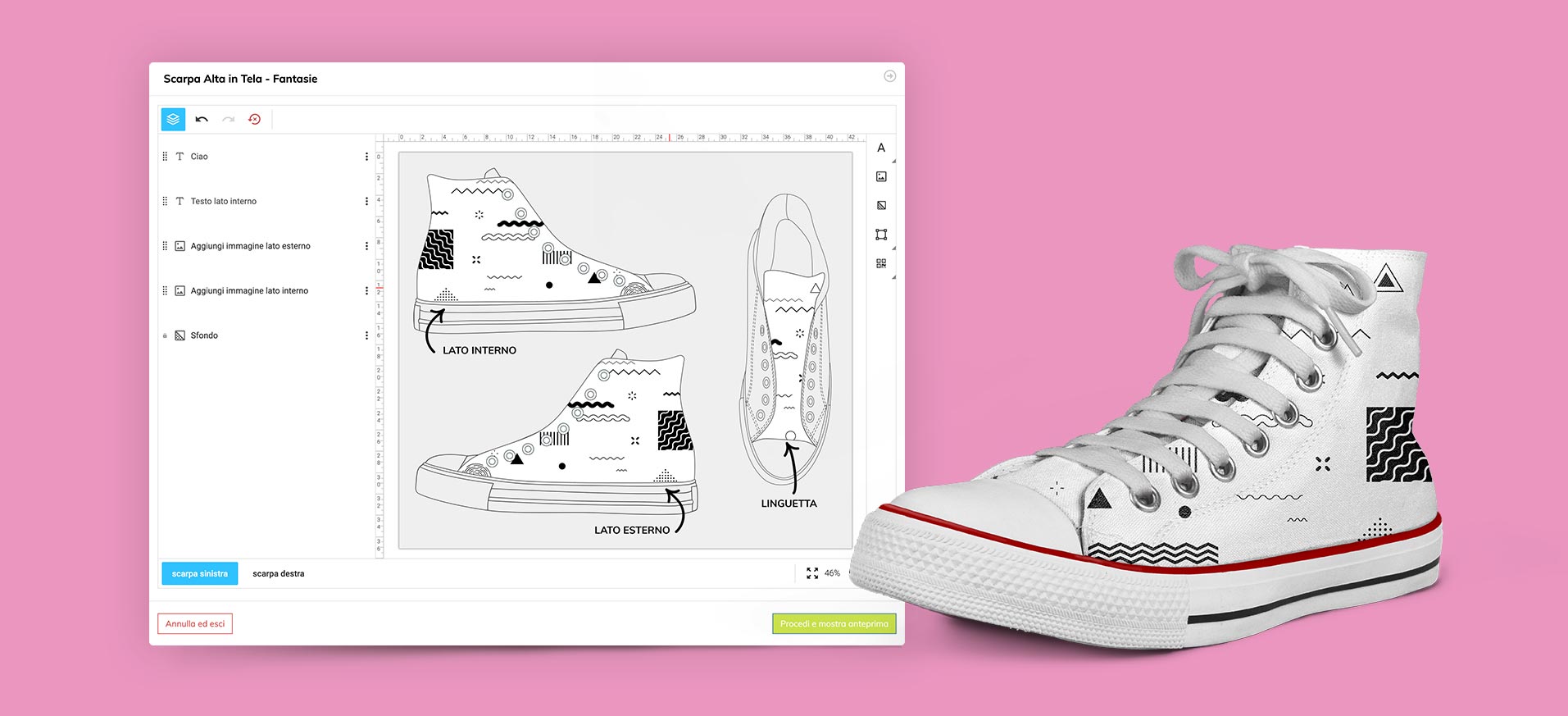
Task: Click the fit-to-screen zoom icon
Action: (812, 573)
